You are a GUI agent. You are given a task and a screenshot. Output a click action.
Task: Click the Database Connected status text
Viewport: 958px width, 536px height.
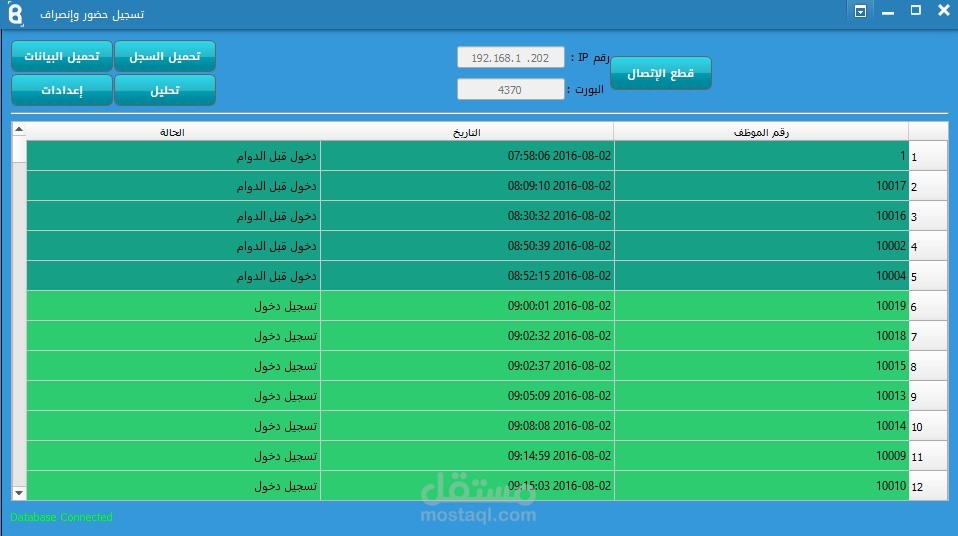(61, 517)
